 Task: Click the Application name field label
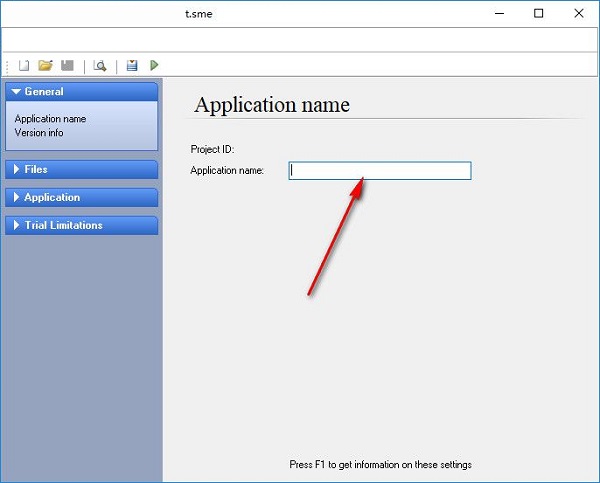tap(227, 171)
